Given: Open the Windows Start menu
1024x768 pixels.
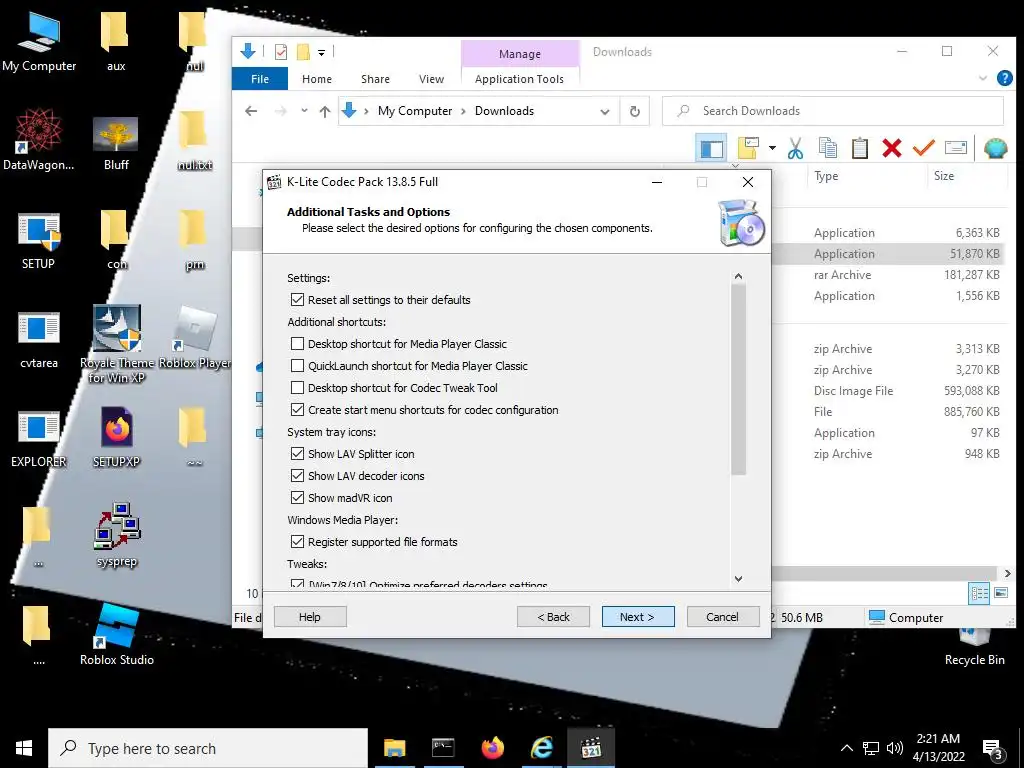Looking at the screenshot, I should [x=24, y=748].
